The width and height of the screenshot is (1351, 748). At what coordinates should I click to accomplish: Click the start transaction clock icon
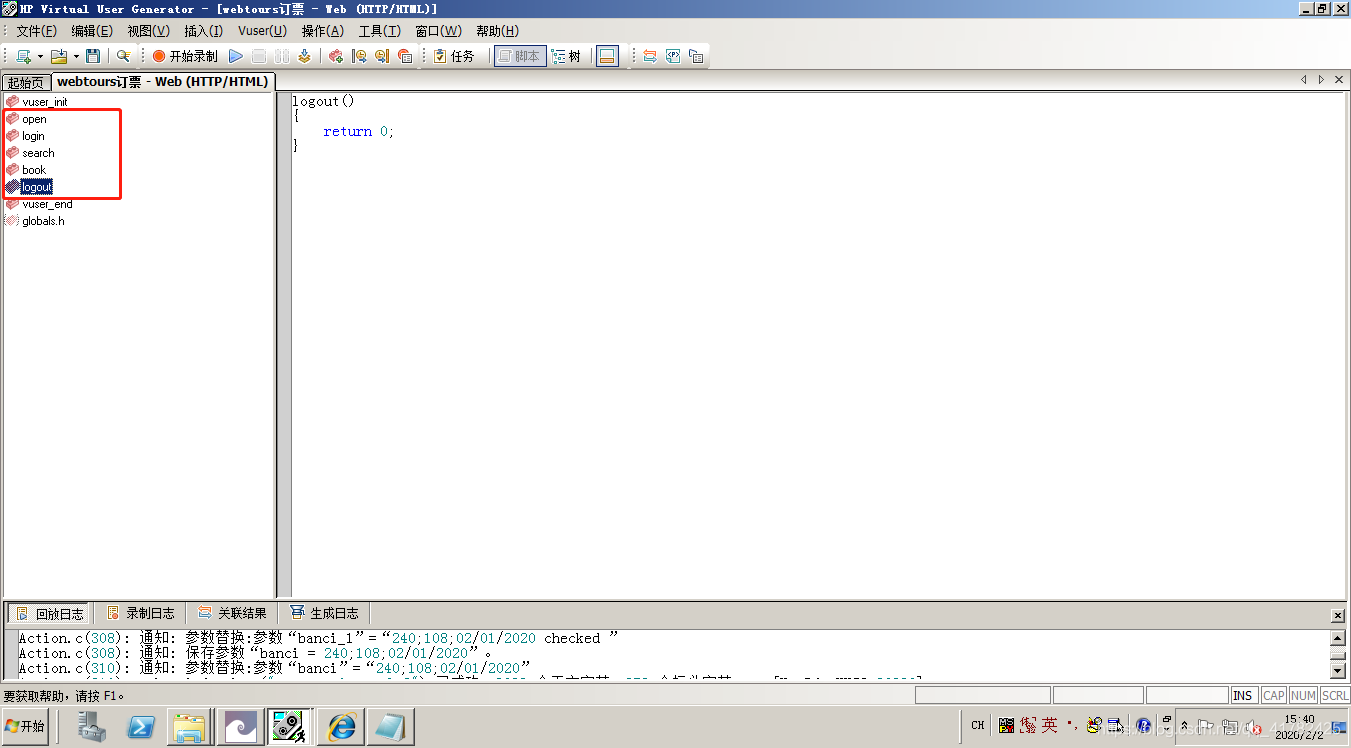pos(359,56)
